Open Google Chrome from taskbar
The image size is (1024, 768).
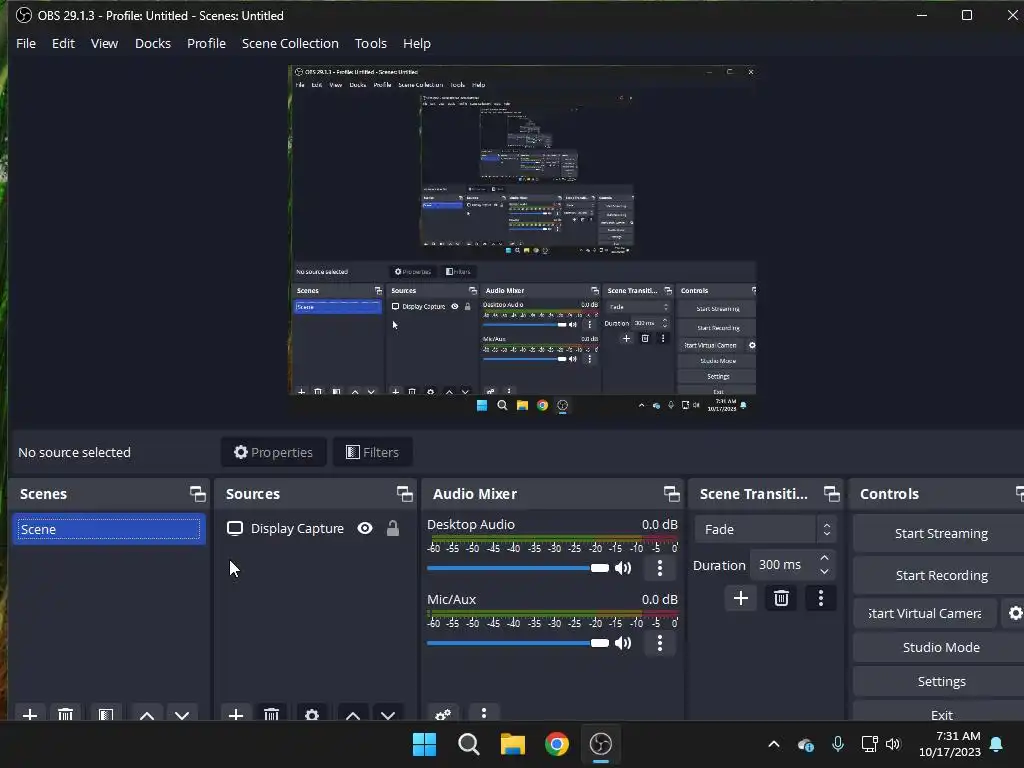point(556,744)
